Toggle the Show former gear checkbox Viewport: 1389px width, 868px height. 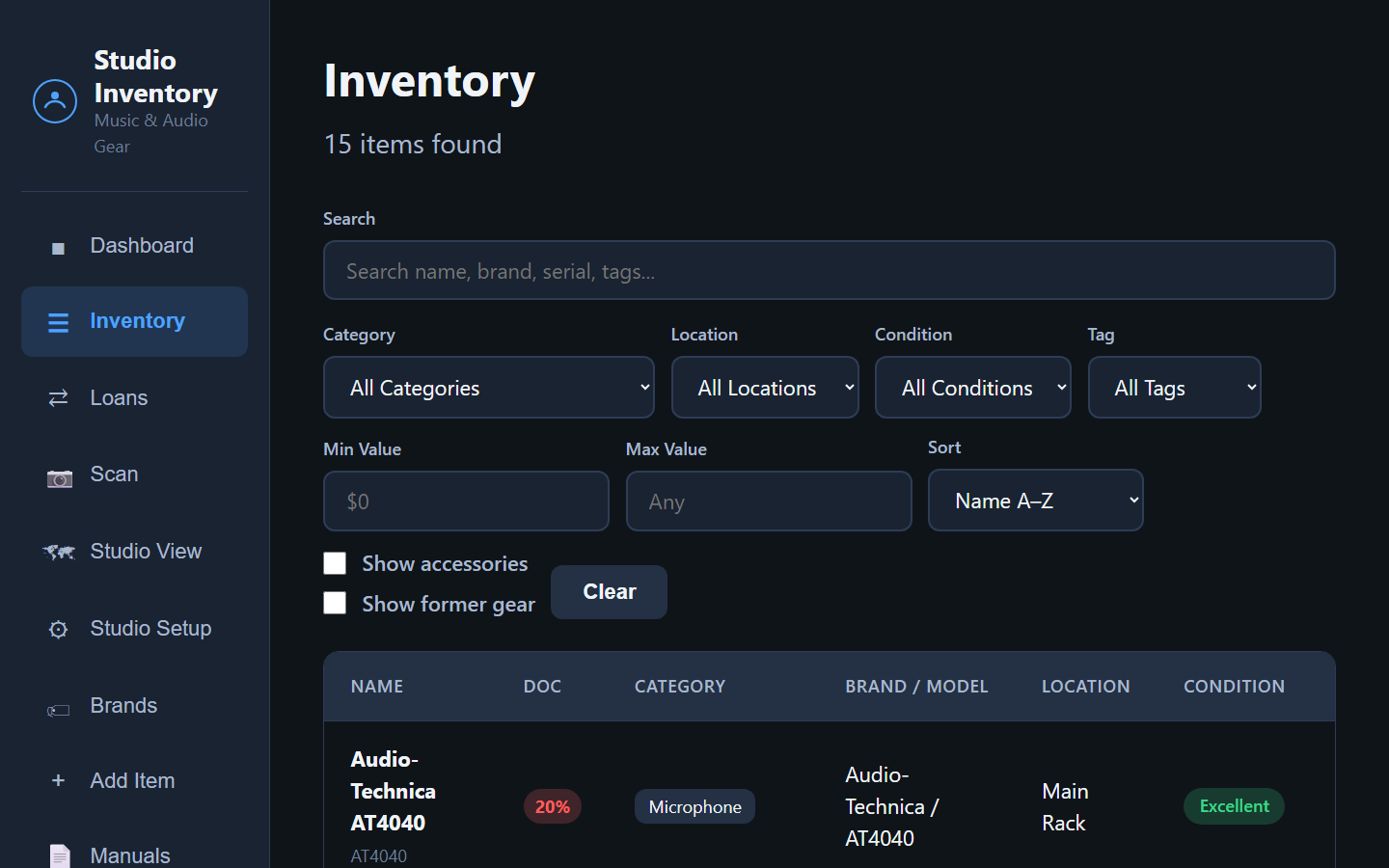(335, 603)
